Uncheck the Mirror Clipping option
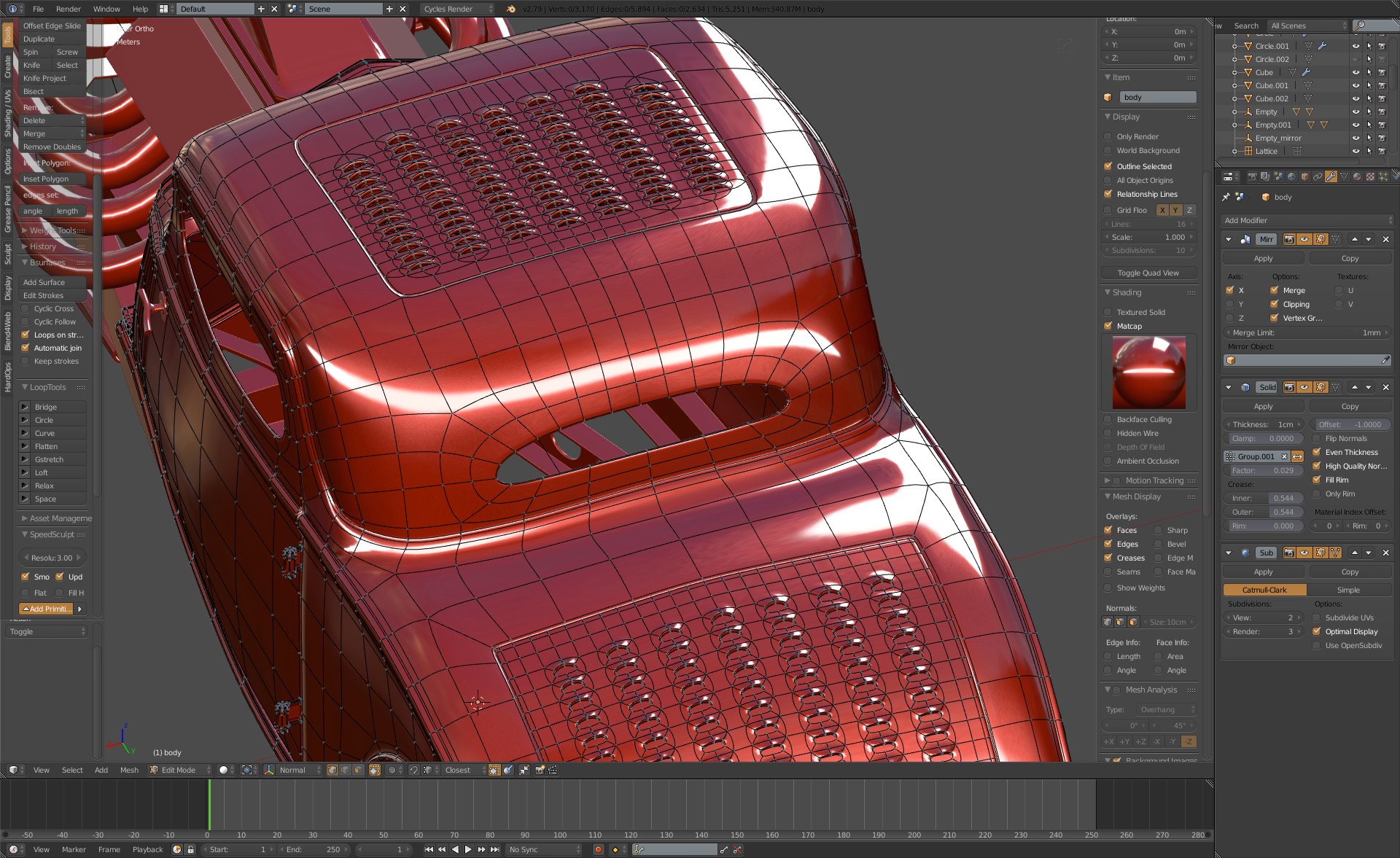This screenshot has width=1400, height=858. (1274, 304)
